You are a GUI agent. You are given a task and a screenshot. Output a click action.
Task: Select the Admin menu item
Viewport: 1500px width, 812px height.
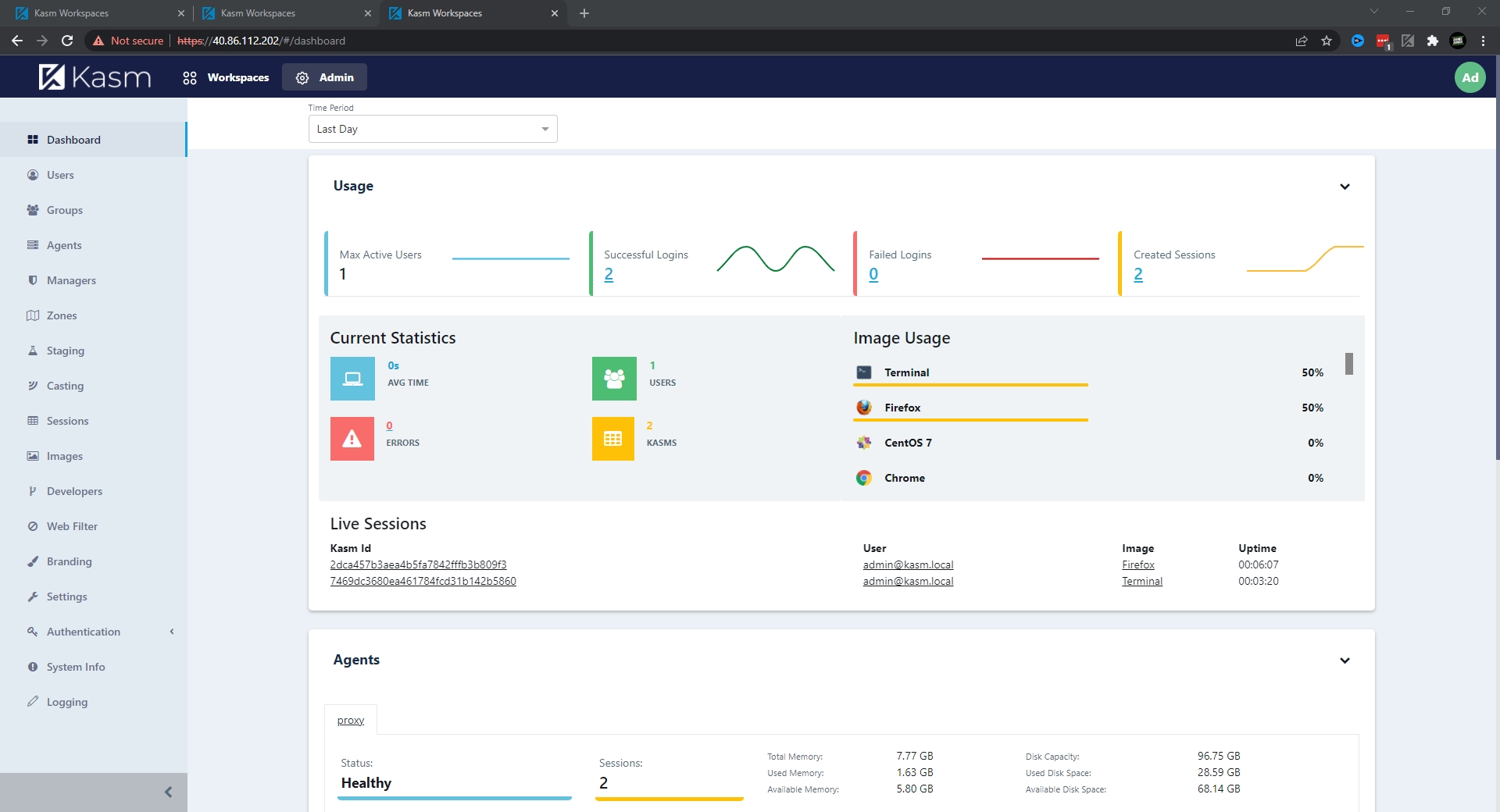[x=324, y=77]
